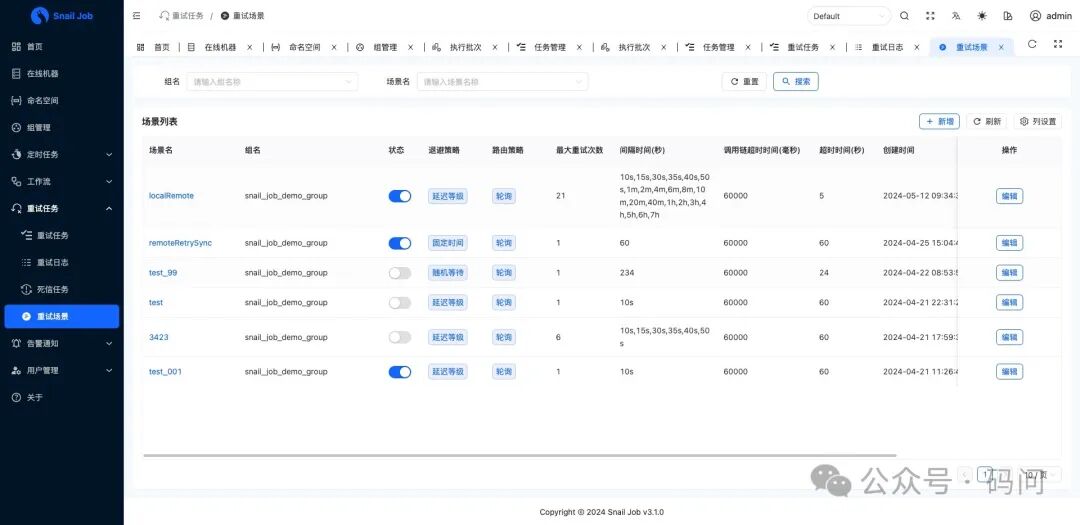The image size is (1080, 525).
Task: Open 在线机器 in the sidebar
Action: [62, 74]
